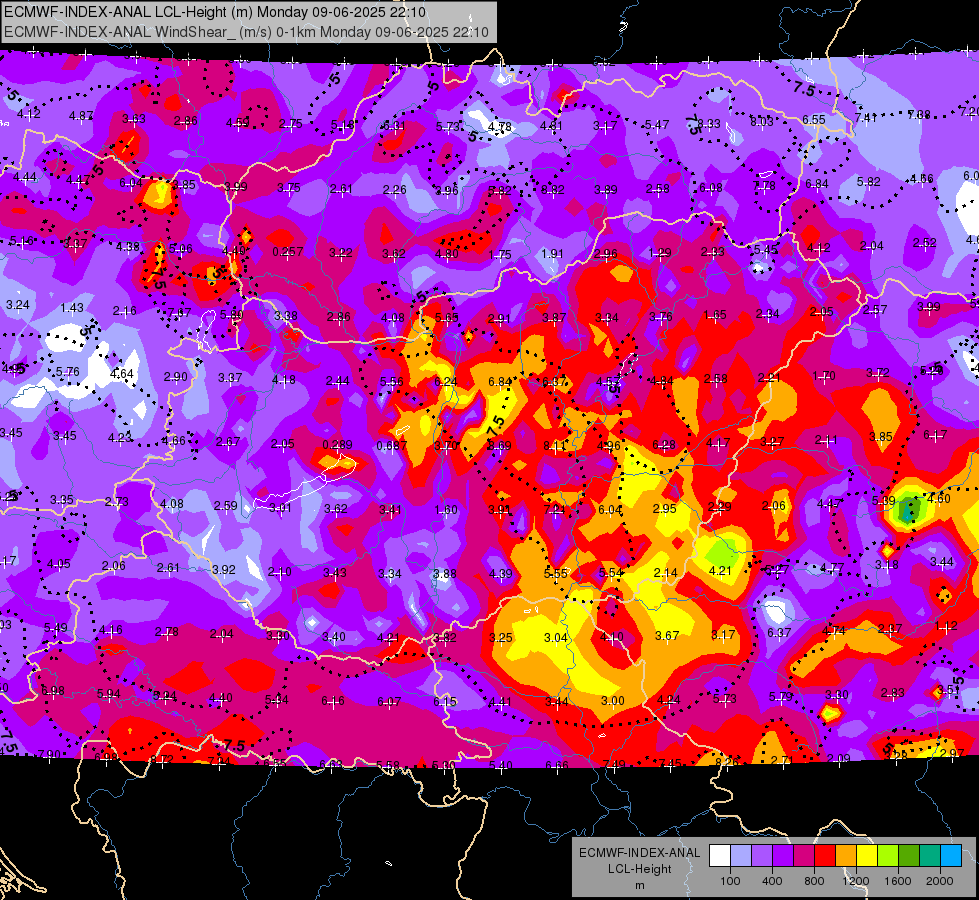Screen dimensions: 979x900
Task: Click the legend tick label '1600'
Action: pyautogui.click(x=898, y=881)
